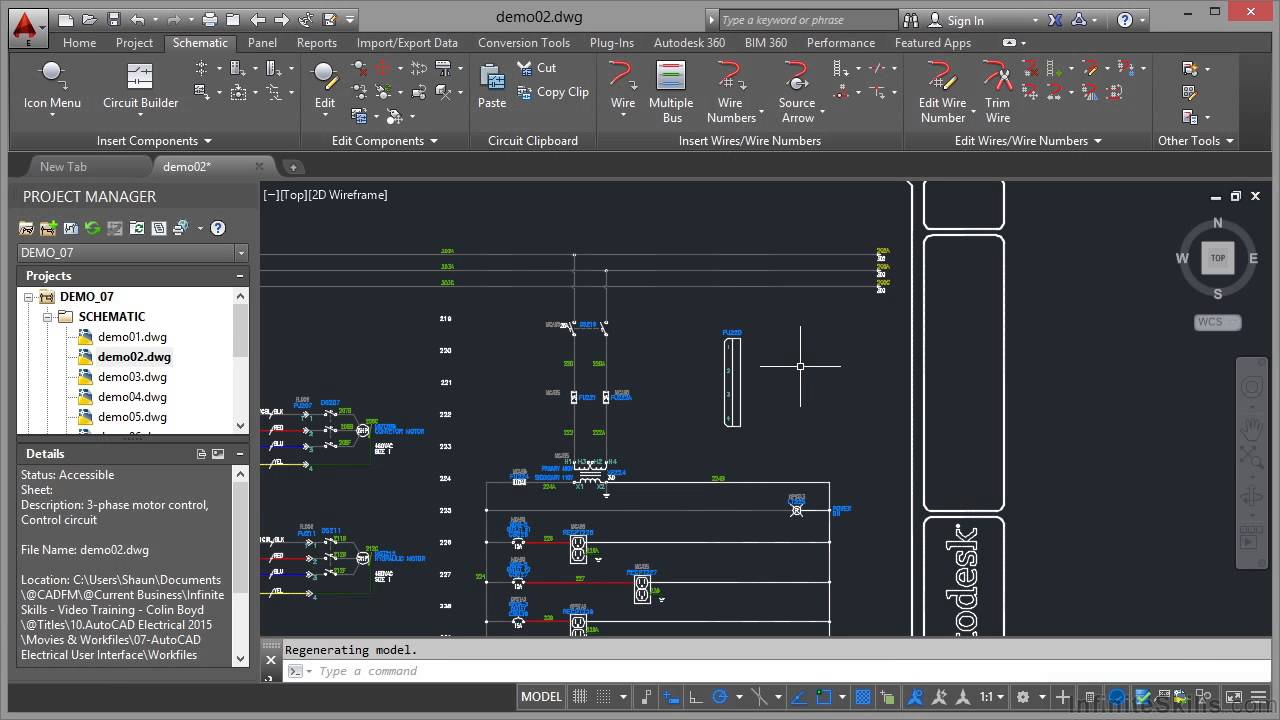Toggle clean screen in status bar

[1234, 697]
